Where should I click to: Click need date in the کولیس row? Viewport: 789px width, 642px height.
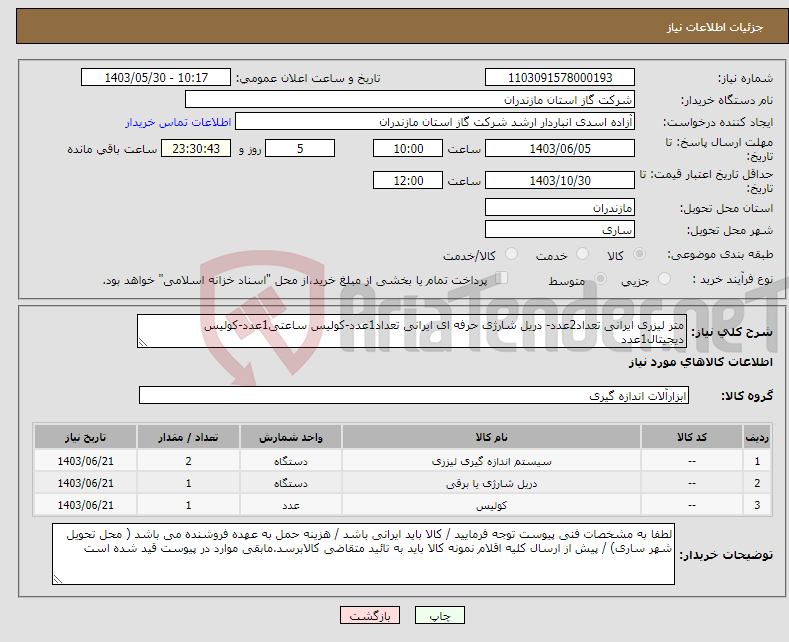(86, 505)
